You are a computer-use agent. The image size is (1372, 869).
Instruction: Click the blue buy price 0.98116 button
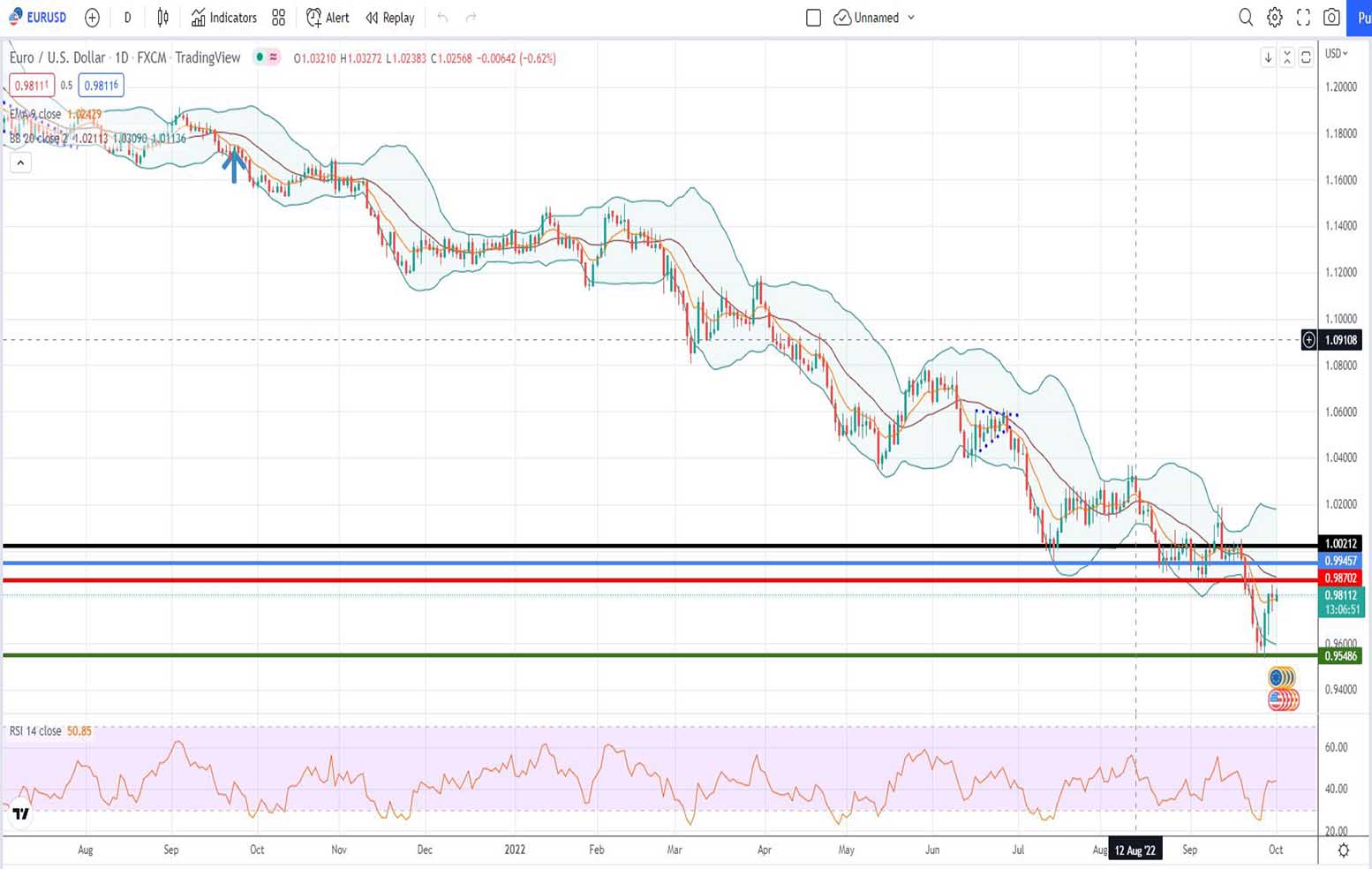click(x=101, y=86)
